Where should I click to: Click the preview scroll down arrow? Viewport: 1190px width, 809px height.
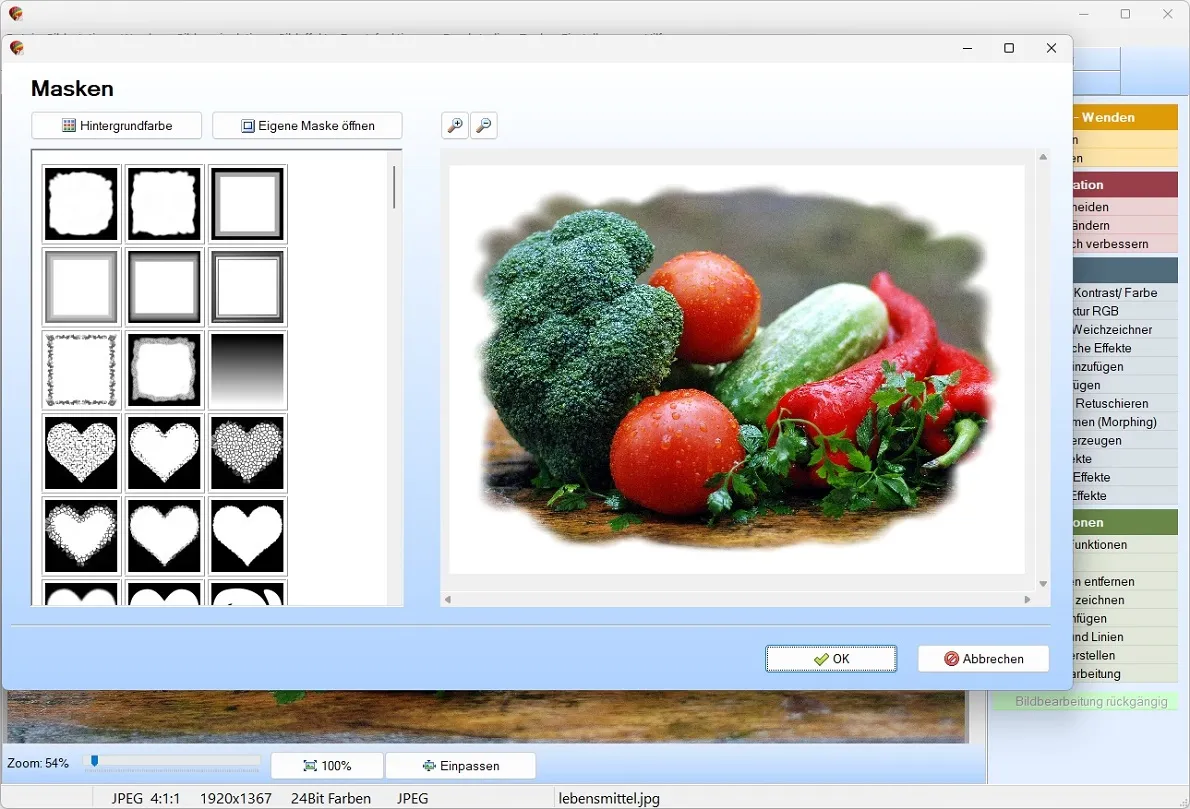(1044, 584)
